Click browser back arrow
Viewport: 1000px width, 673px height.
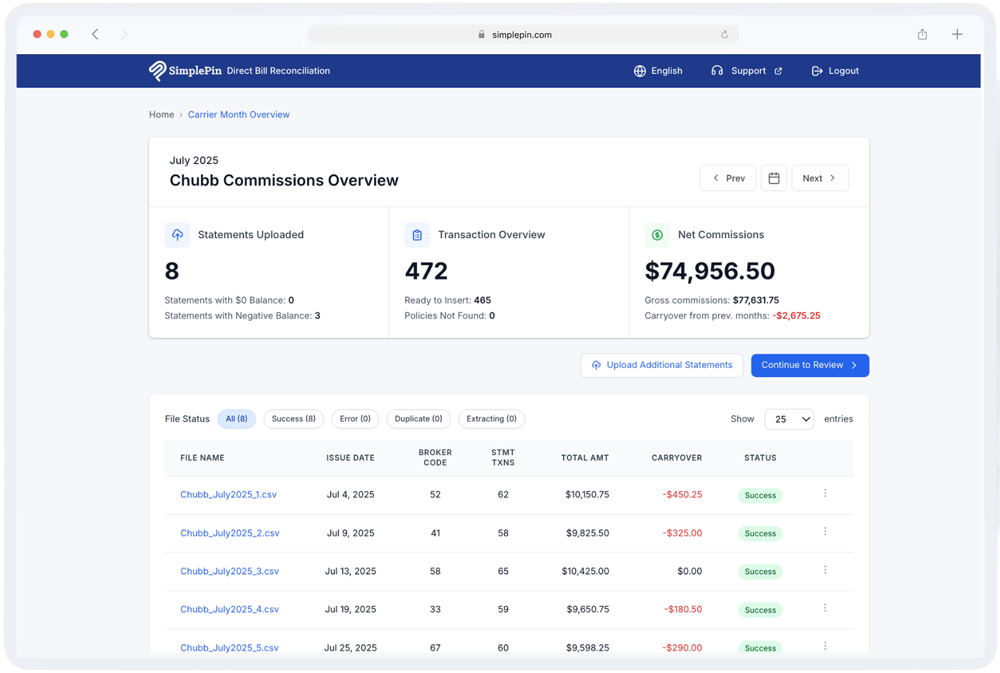click(95, 34)
